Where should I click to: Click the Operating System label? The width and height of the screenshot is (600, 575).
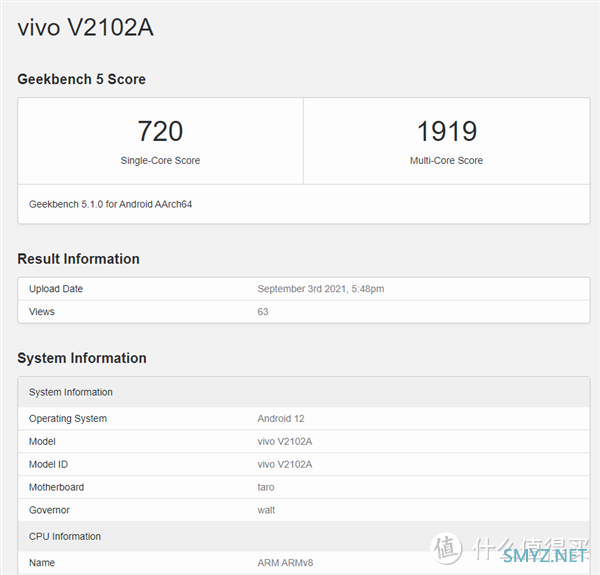(x=68, y=419)
